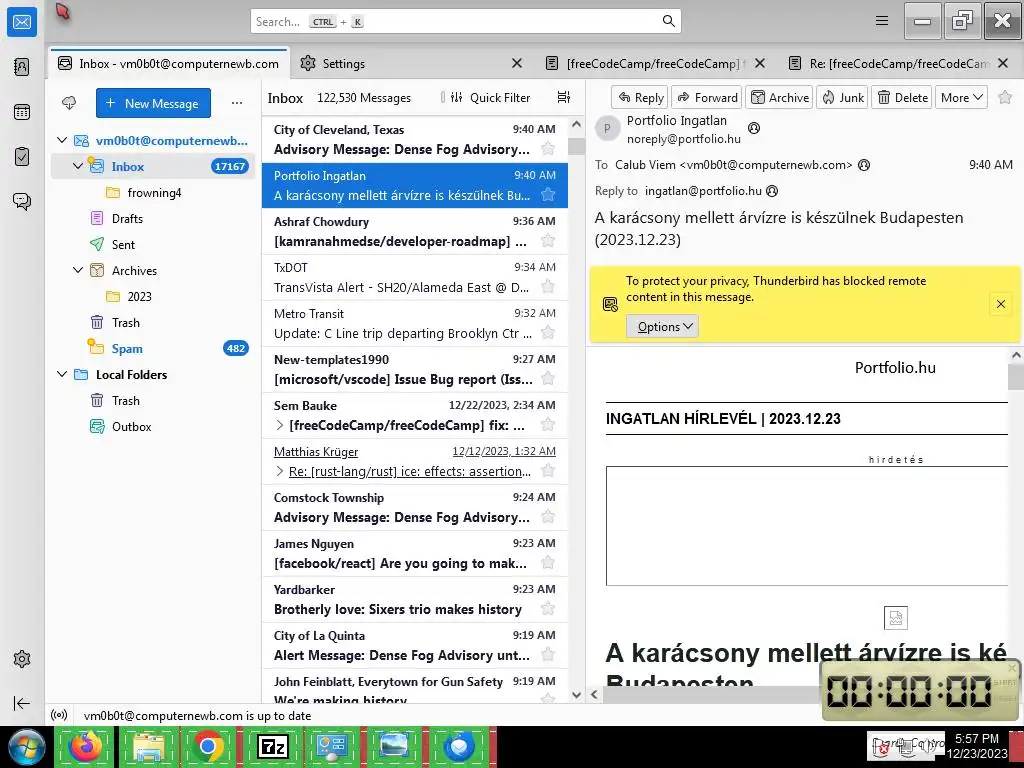Collapse the Inbox folder tree
Screen dimensions: 1024x768
pos(78,167)
